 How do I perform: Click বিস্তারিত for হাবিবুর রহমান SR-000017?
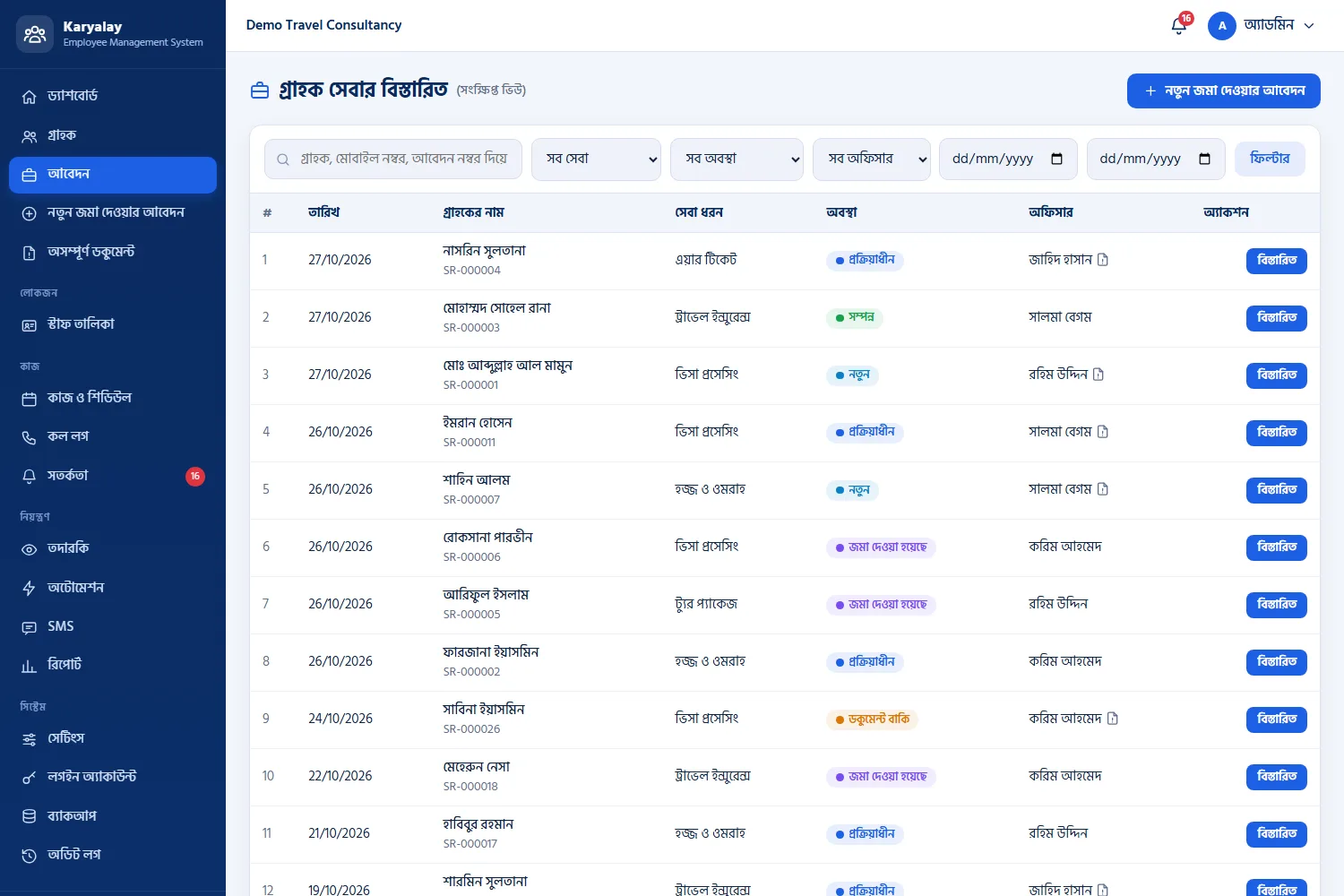[x=1277, y=834]
